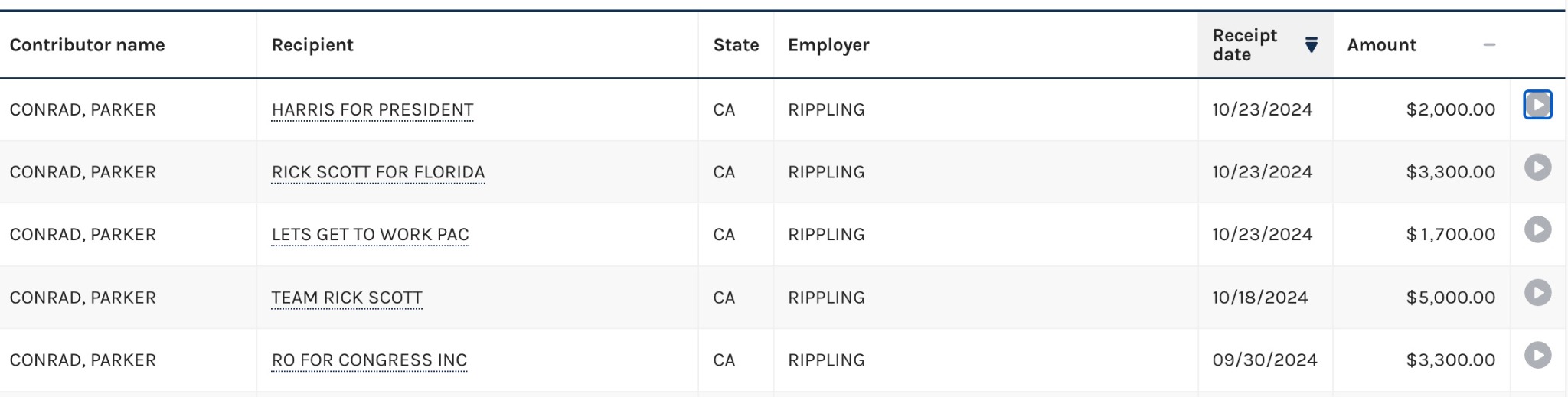Click the State column header

point(736,45)
